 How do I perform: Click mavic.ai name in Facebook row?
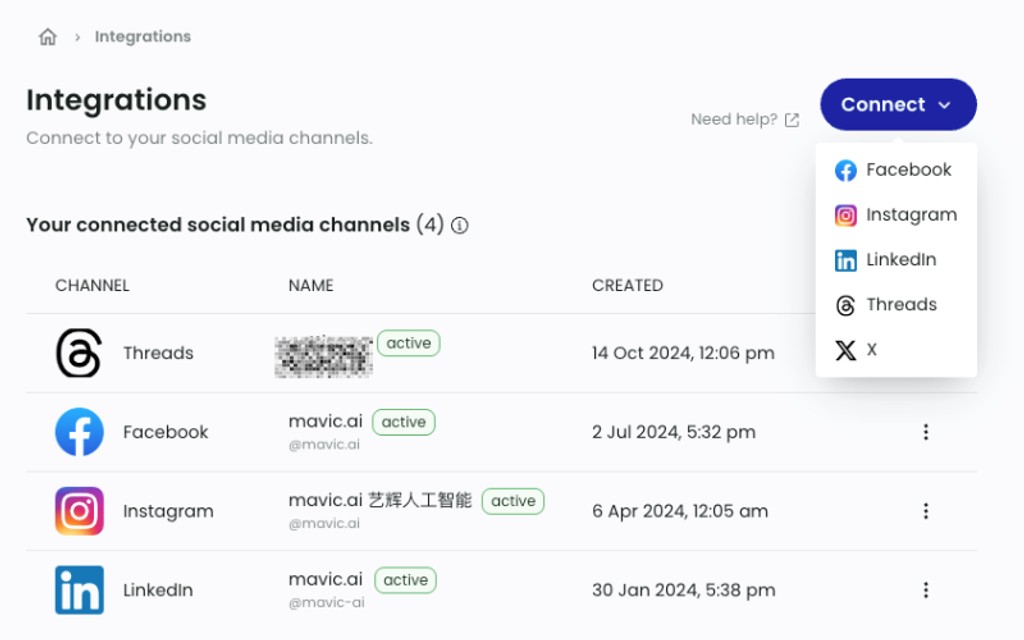click(325, 422)
